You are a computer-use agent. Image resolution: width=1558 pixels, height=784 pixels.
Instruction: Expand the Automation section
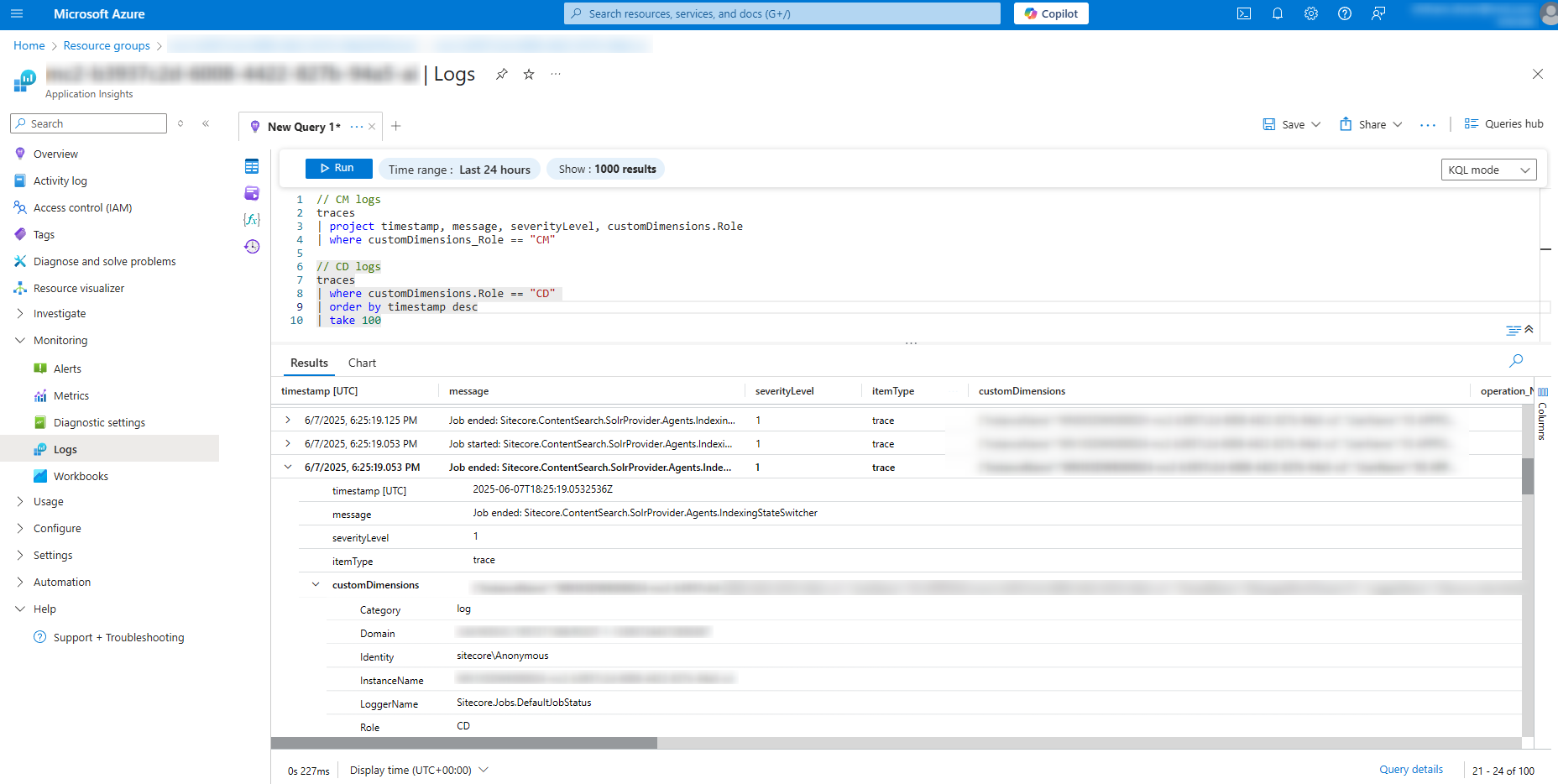pos(20,582)
